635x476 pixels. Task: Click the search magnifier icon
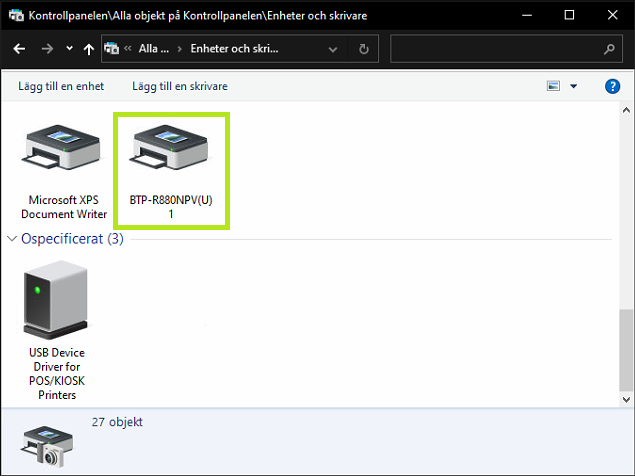(x=609, y=48)
